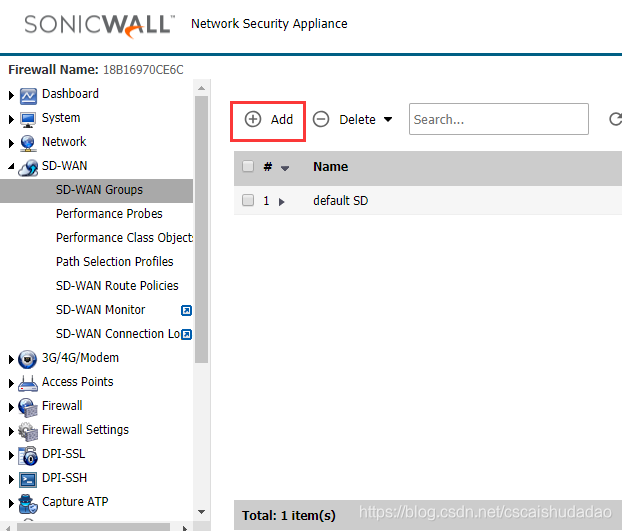The image size is (622, 531).
Task: Expand the default SD group row arrow
Action: pos(282,202)
